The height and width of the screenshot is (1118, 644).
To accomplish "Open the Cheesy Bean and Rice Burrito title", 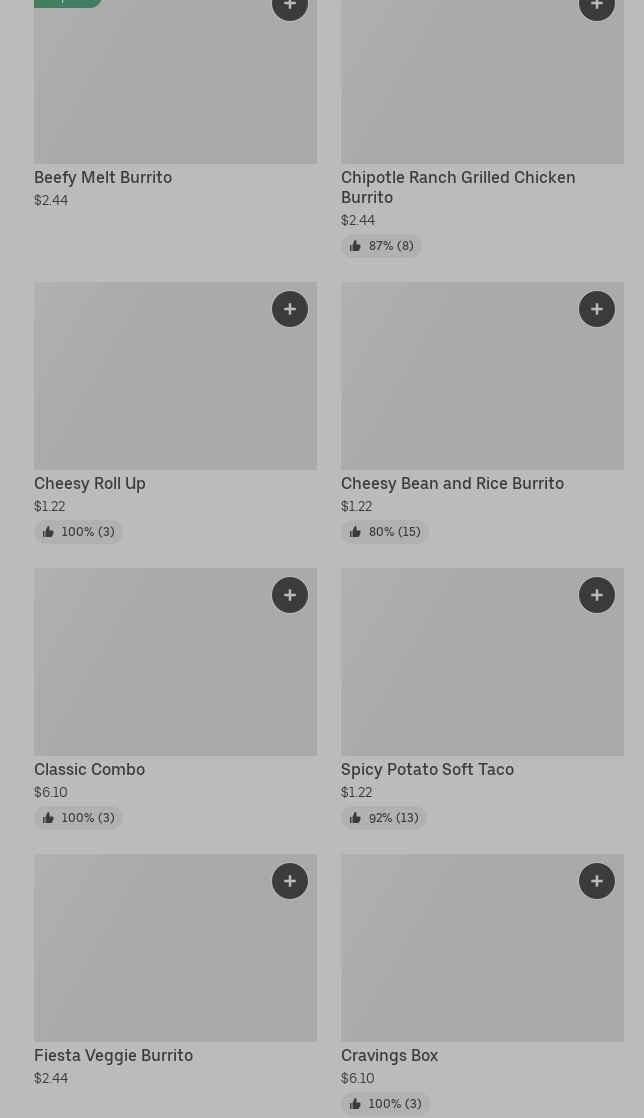I will click(x=452, y=483).
